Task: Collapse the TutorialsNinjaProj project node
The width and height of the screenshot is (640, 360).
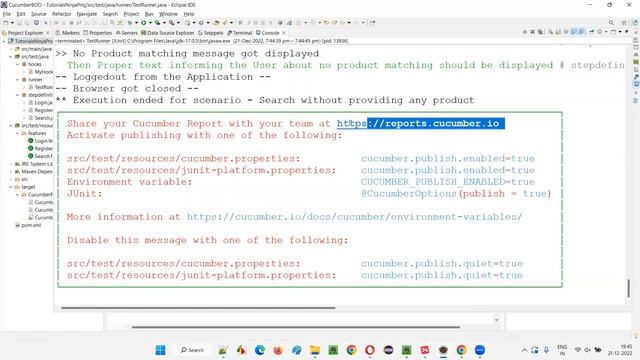Action: tap(4, 41)
